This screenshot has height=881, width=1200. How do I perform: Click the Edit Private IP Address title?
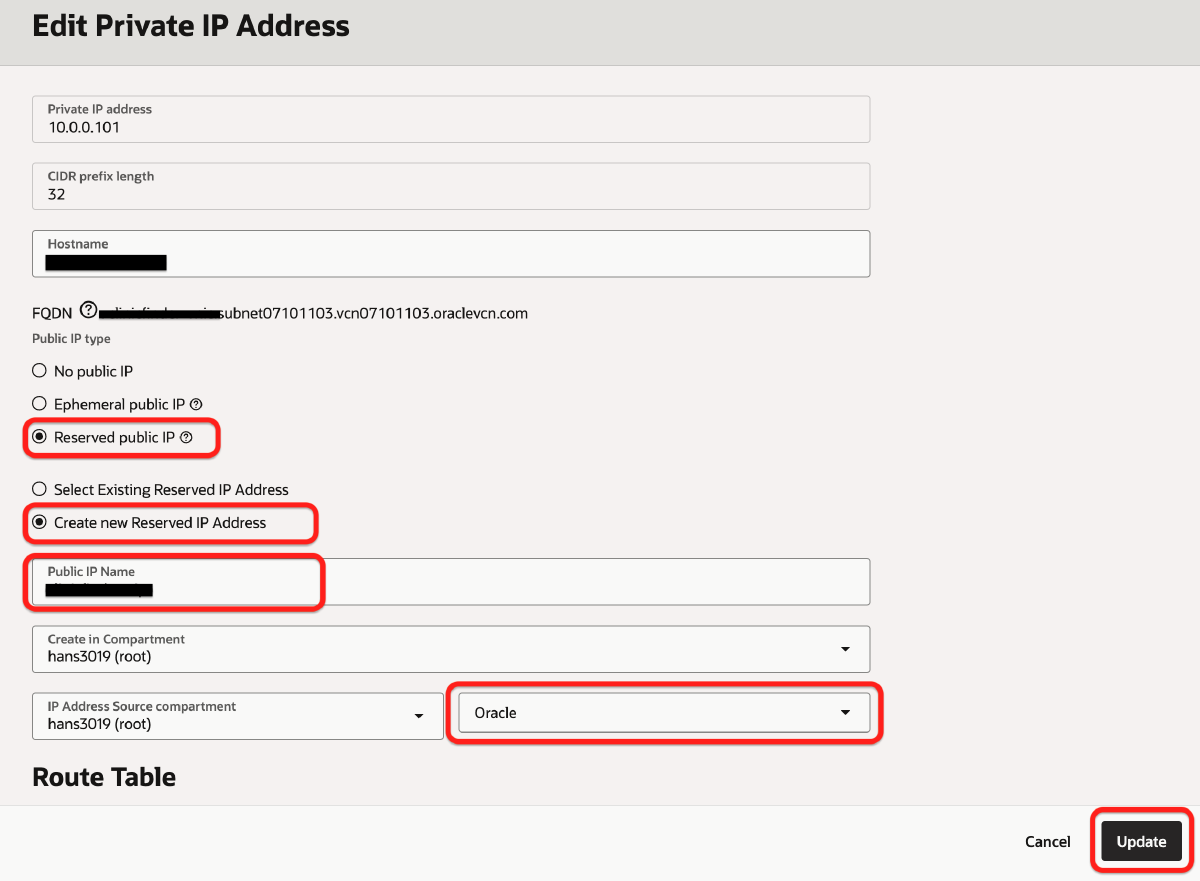point(191,26)
